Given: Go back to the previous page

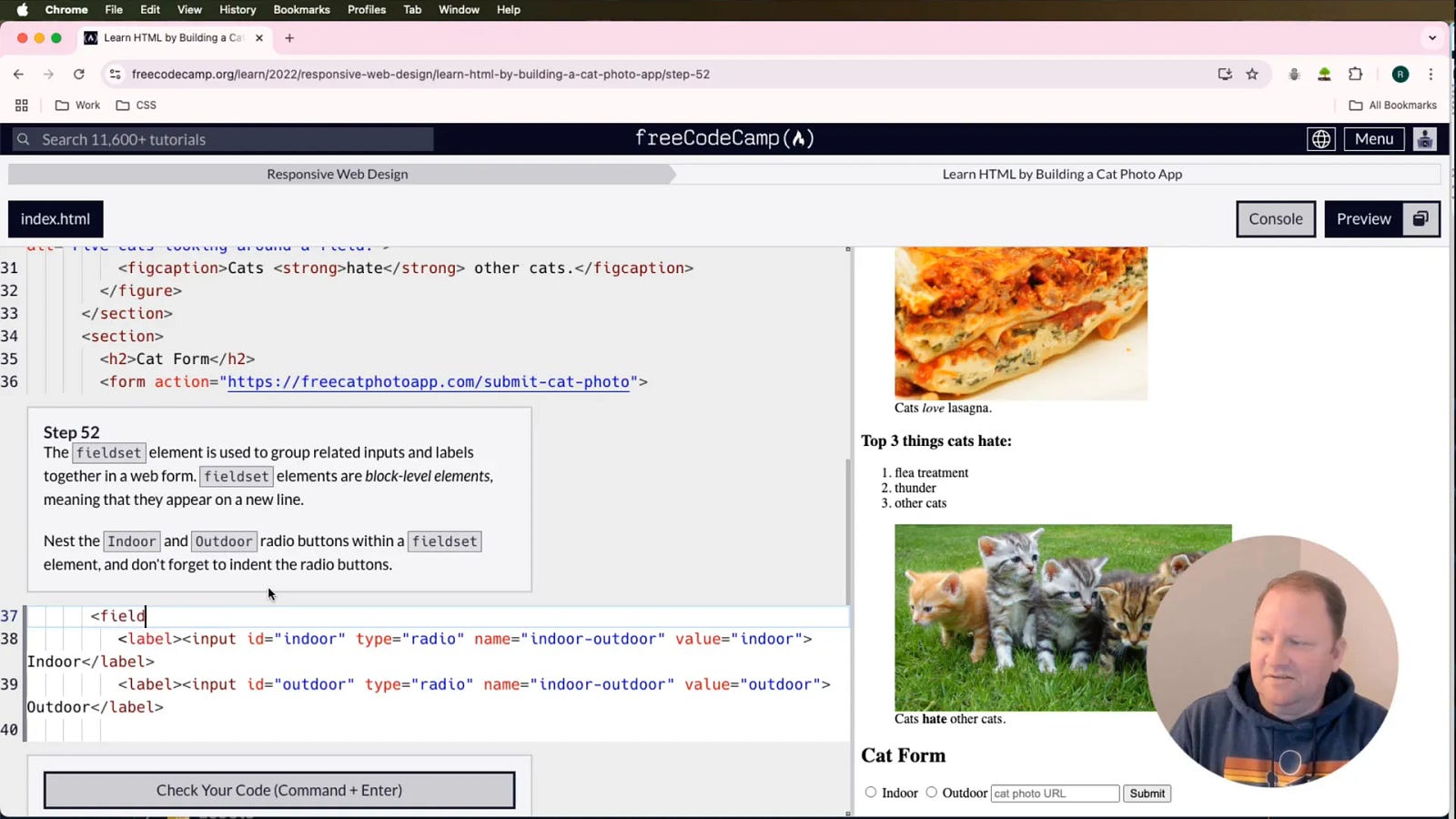Looking at the screenshot, I should pos(18,75).
